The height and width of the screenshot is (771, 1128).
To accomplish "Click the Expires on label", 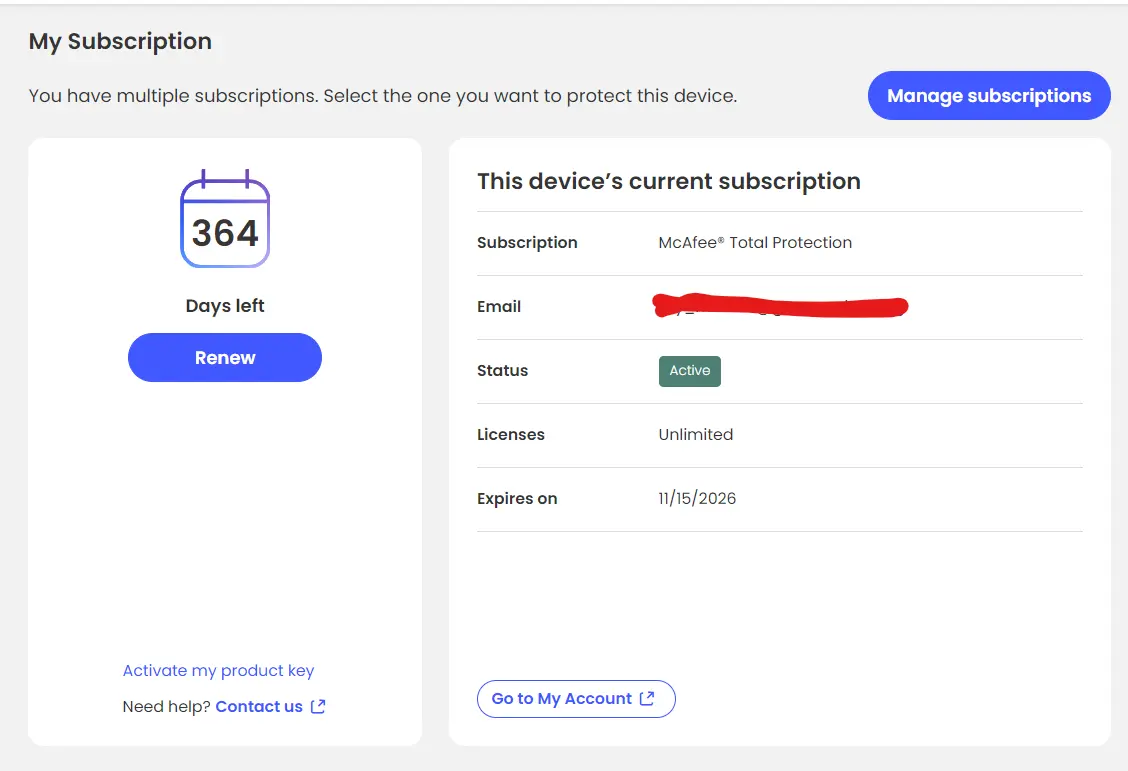I will [x=517, y=498].
